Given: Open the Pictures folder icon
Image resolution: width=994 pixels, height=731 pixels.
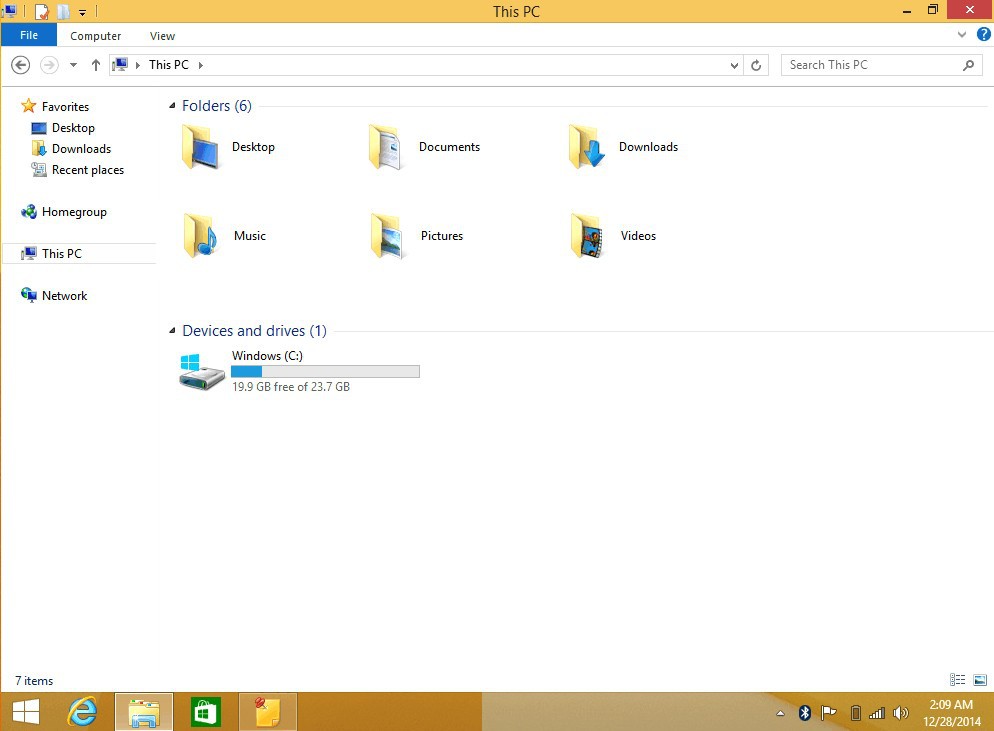Looking at the screenshot, I should [388, 236].
